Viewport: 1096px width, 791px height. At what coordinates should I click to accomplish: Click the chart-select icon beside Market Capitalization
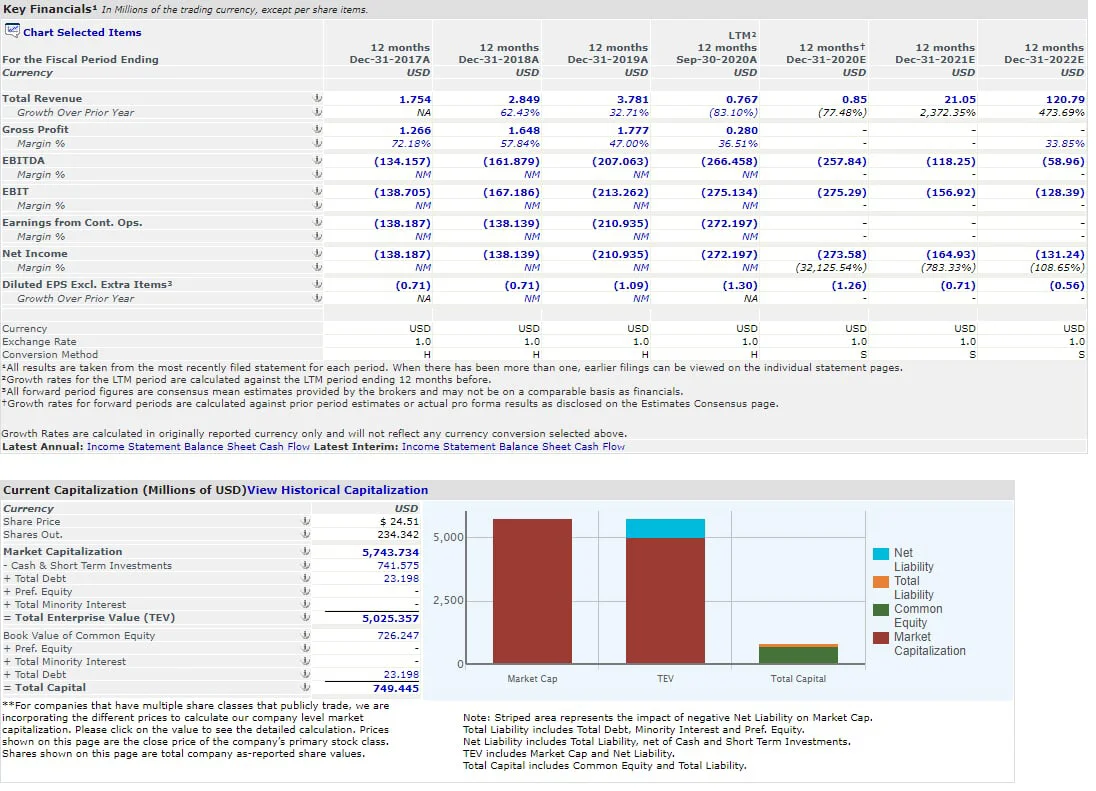305,551
